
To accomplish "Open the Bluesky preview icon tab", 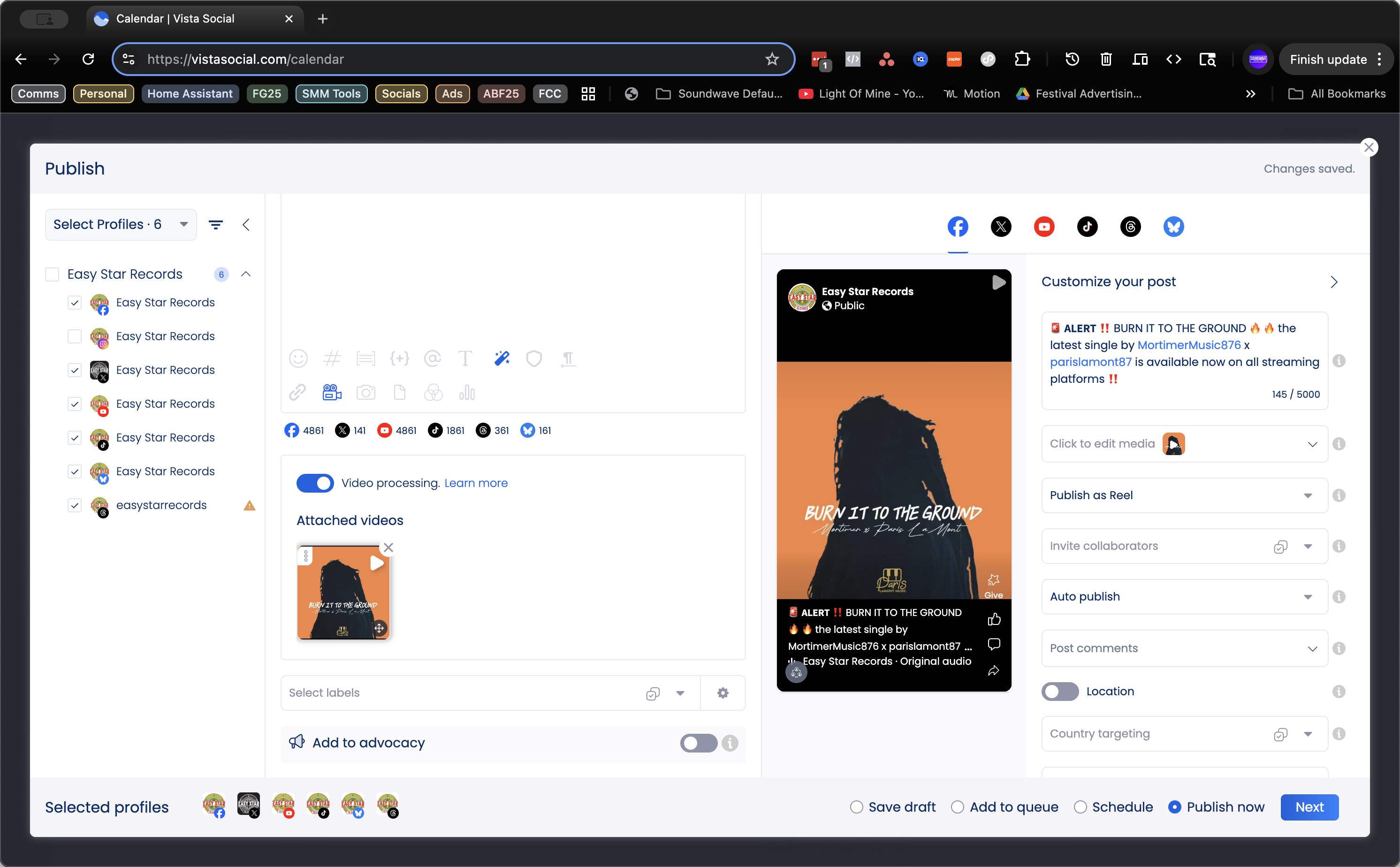I will 1173,227.
